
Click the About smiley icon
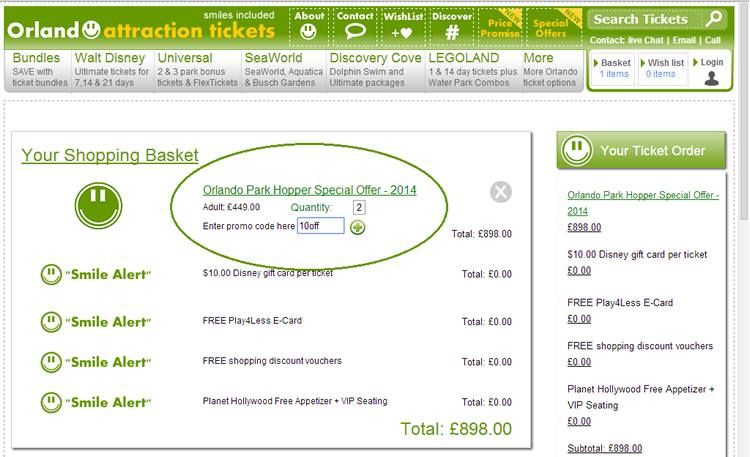tap(309, 32)
